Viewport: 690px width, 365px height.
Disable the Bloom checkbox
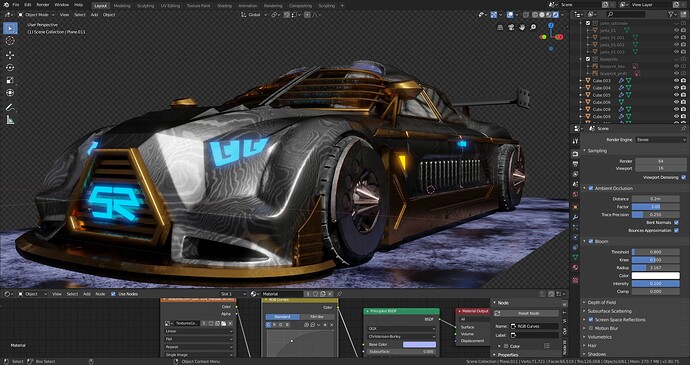click(x=591, y=241)
